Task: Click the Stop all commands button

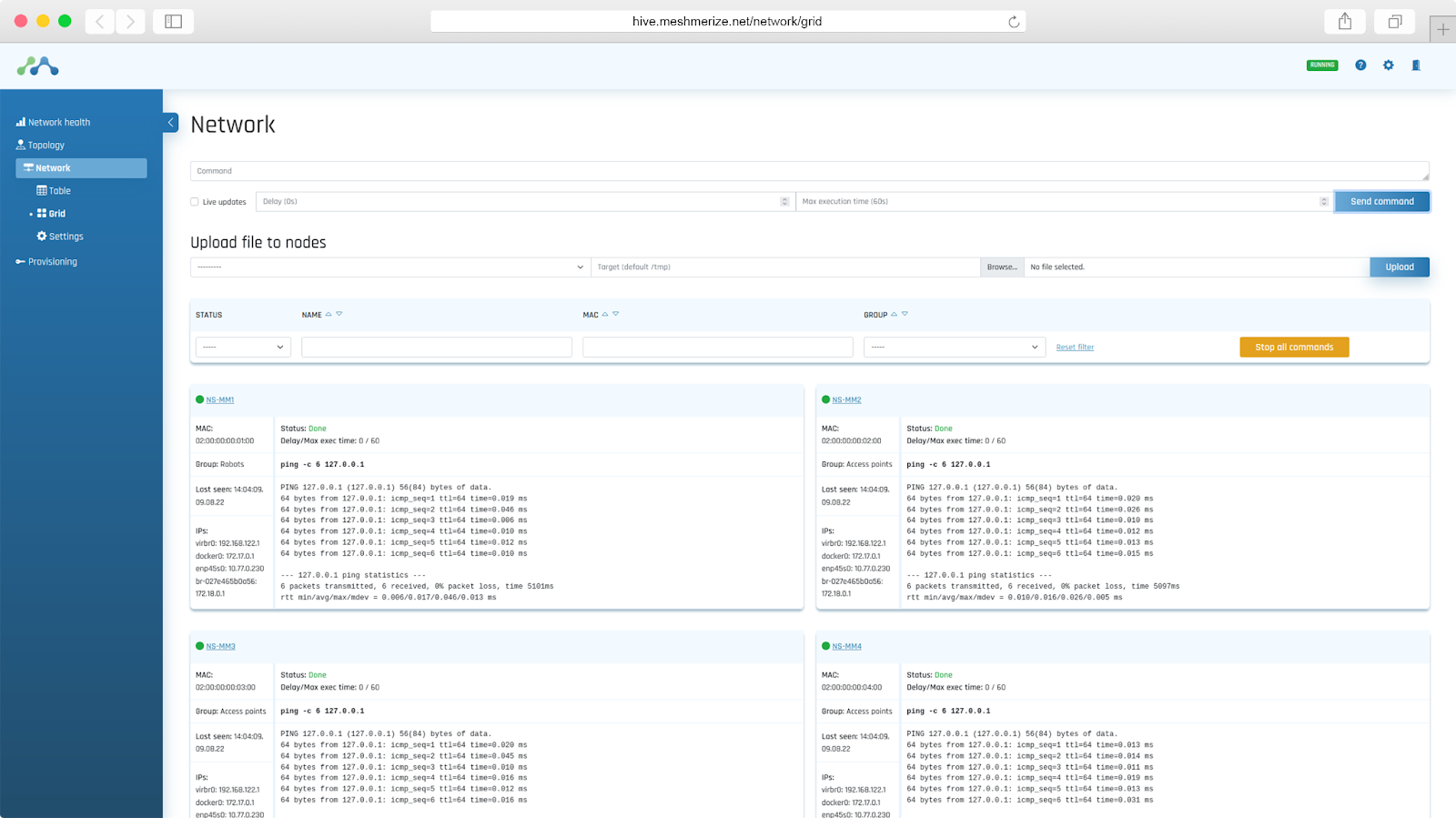Action: (1293, 347)
